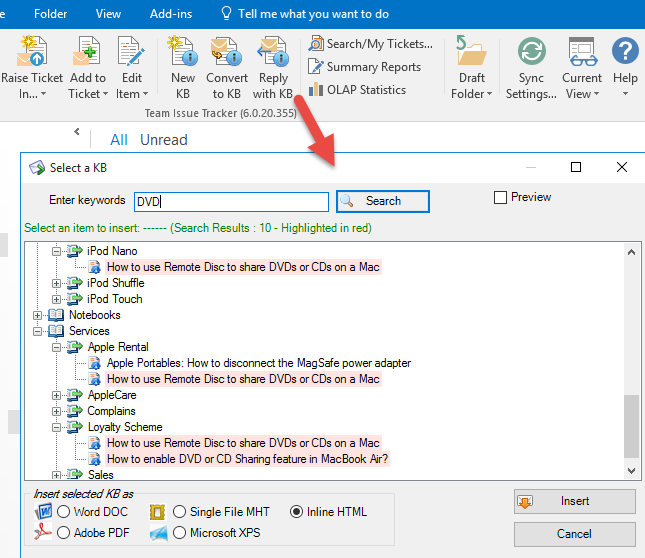Viewport: 645px width, 558px height.
Task: Click the Search button
Action: point(383,201)
